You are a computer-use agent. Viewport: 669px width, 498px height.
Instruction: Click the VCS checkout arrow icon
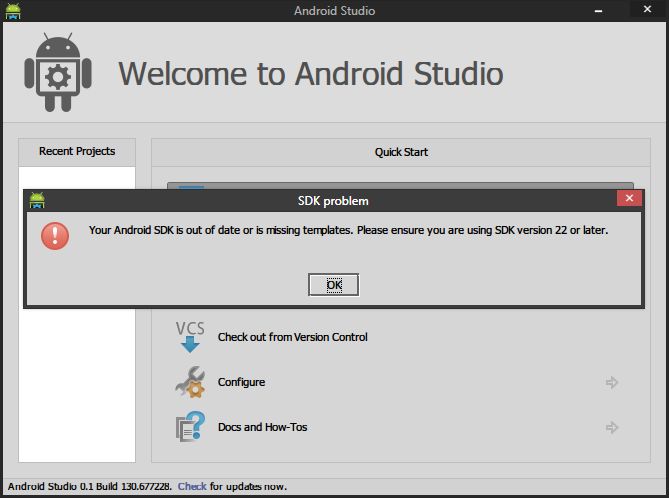pyautogui.click(x=190, y=337)
